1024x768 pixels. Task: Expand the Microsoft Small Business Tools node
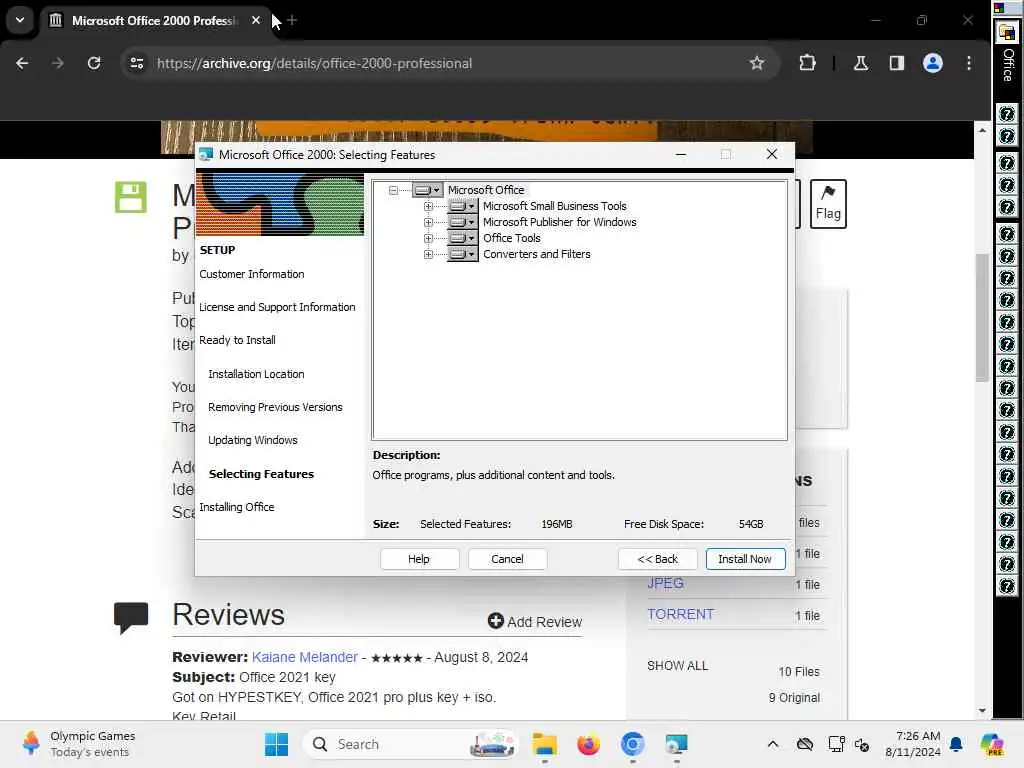(428, 206)
